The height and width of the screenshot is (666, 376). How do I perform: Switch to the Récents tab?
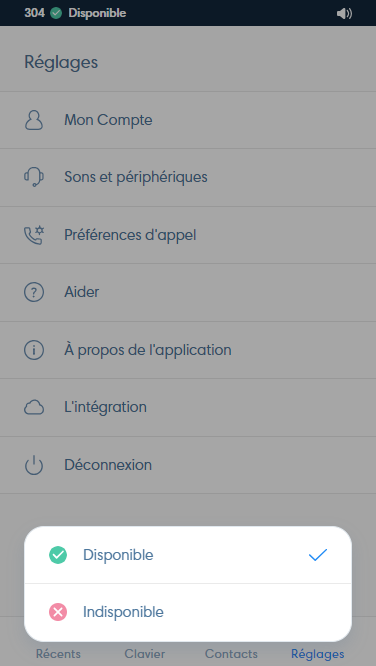coord(58,654)
